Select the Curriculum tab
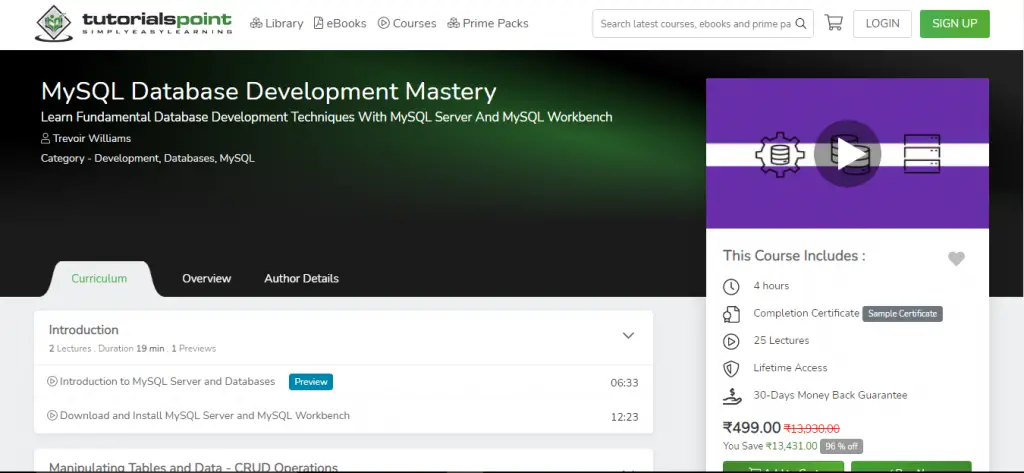Viewport: 1024px width, 473px height. [99, 278]
